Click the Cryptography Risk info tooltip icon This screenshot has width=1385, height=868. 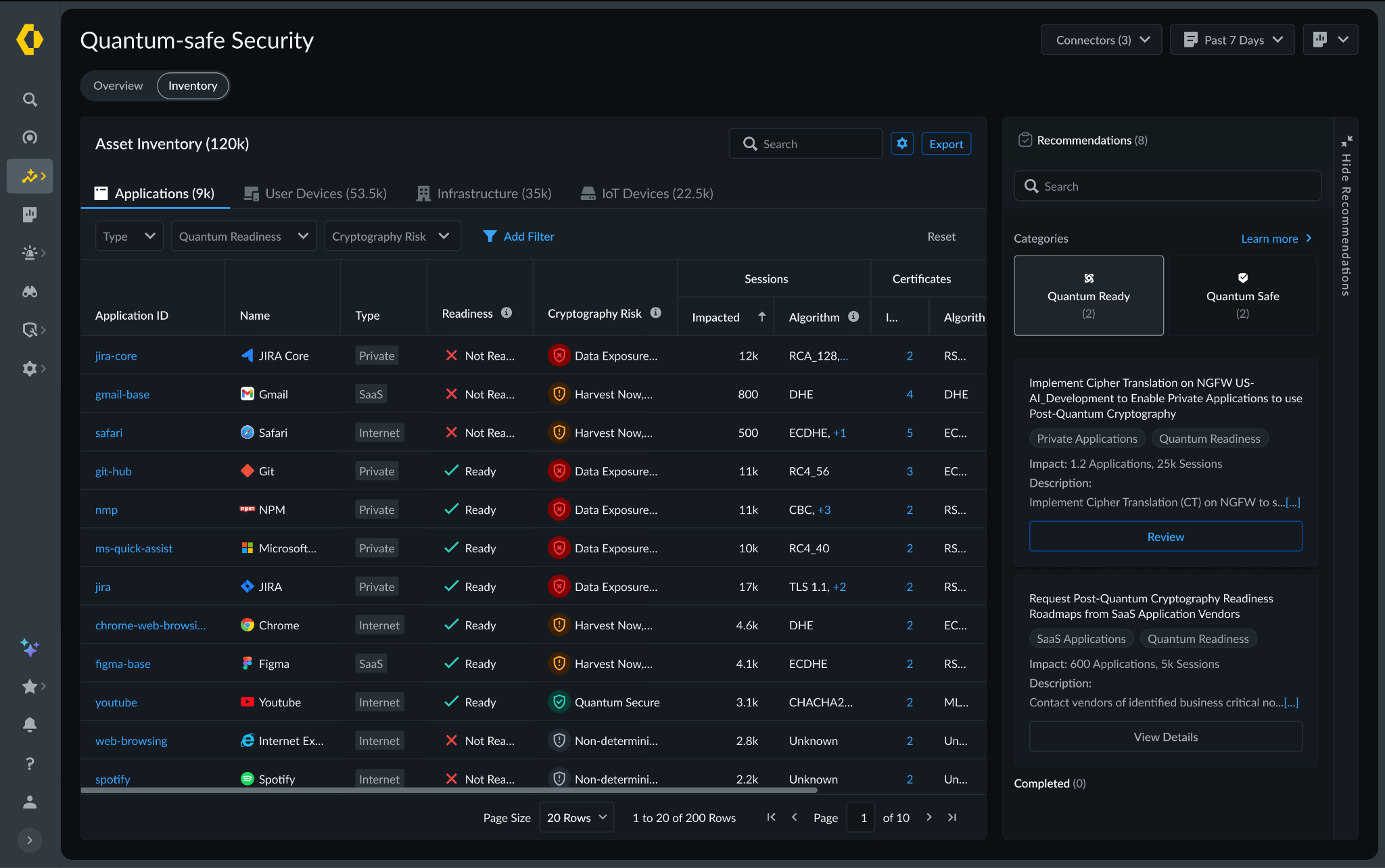[x=655, y=313]
